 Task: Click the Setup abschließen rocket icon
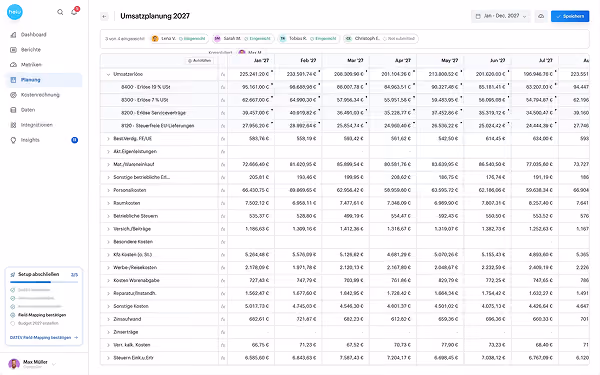[x=13, y=275]
